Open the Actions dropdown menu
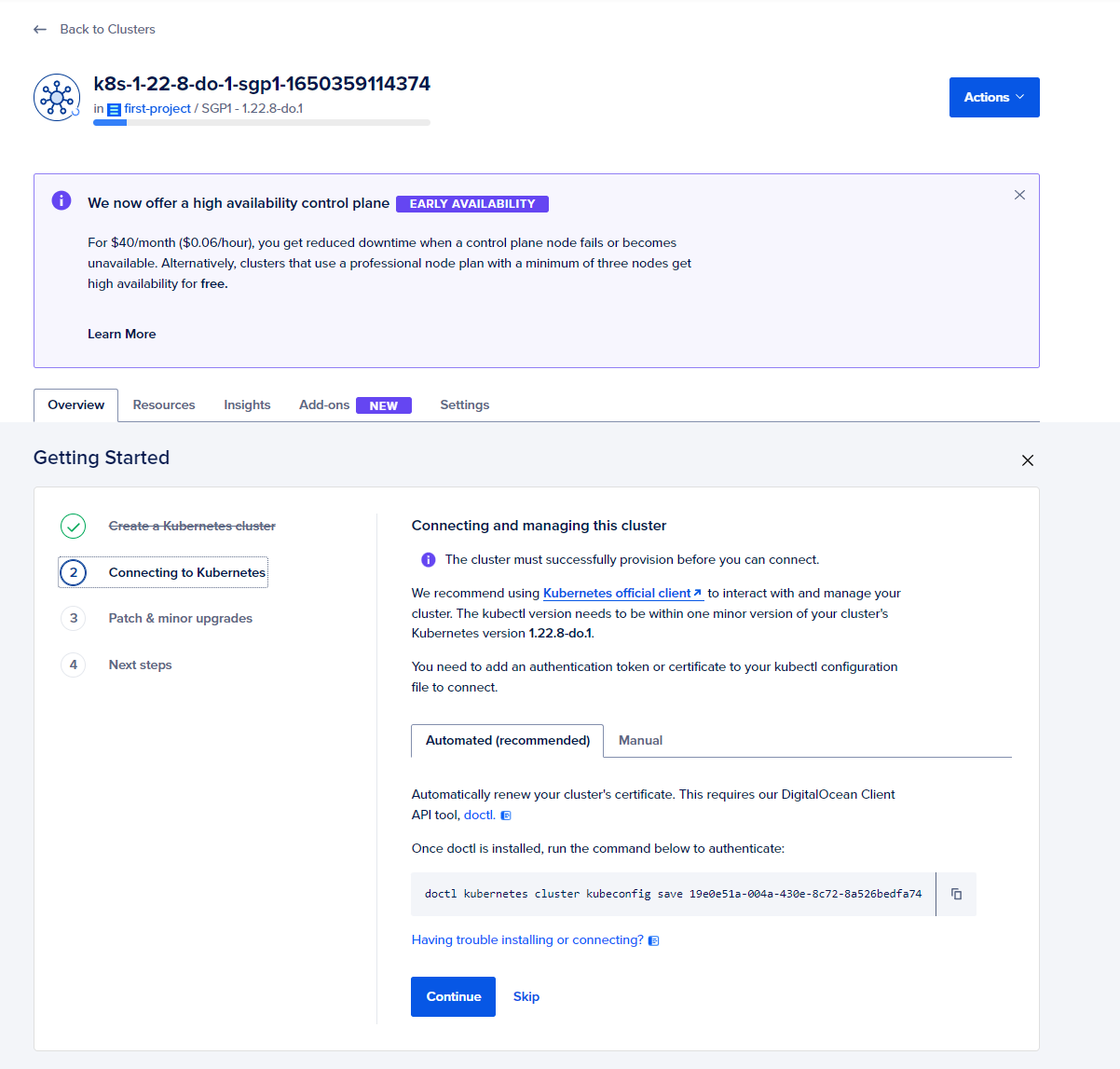 (994, 97)
